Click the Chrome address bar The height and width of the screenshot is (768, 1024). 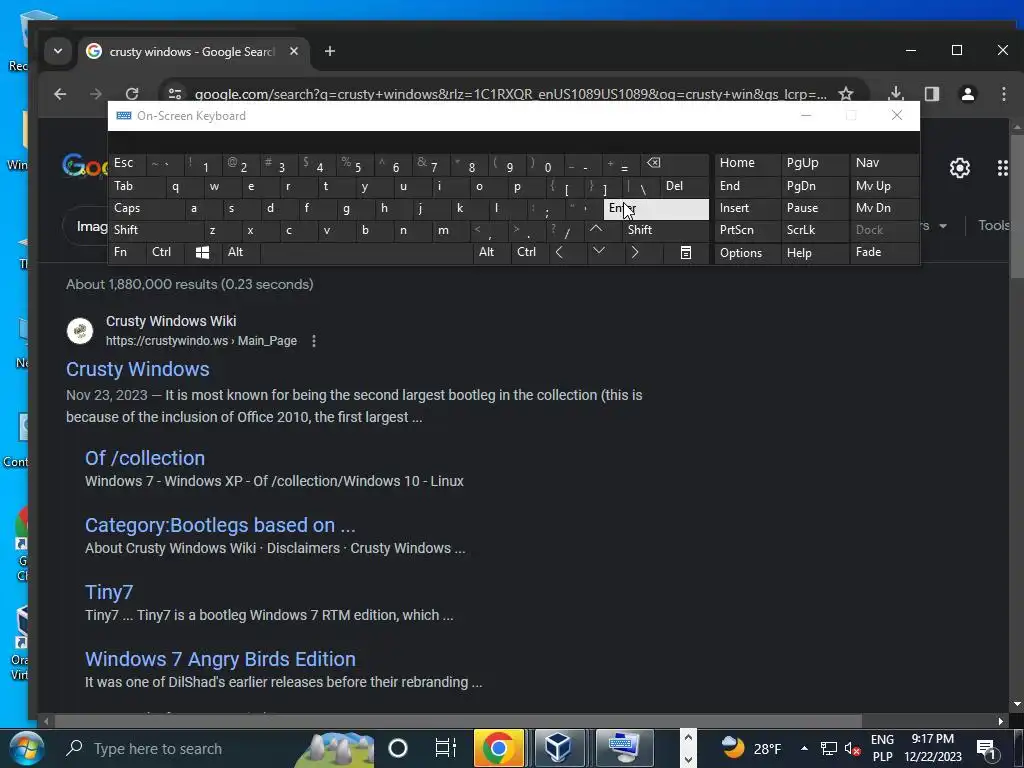pos(509,94)
